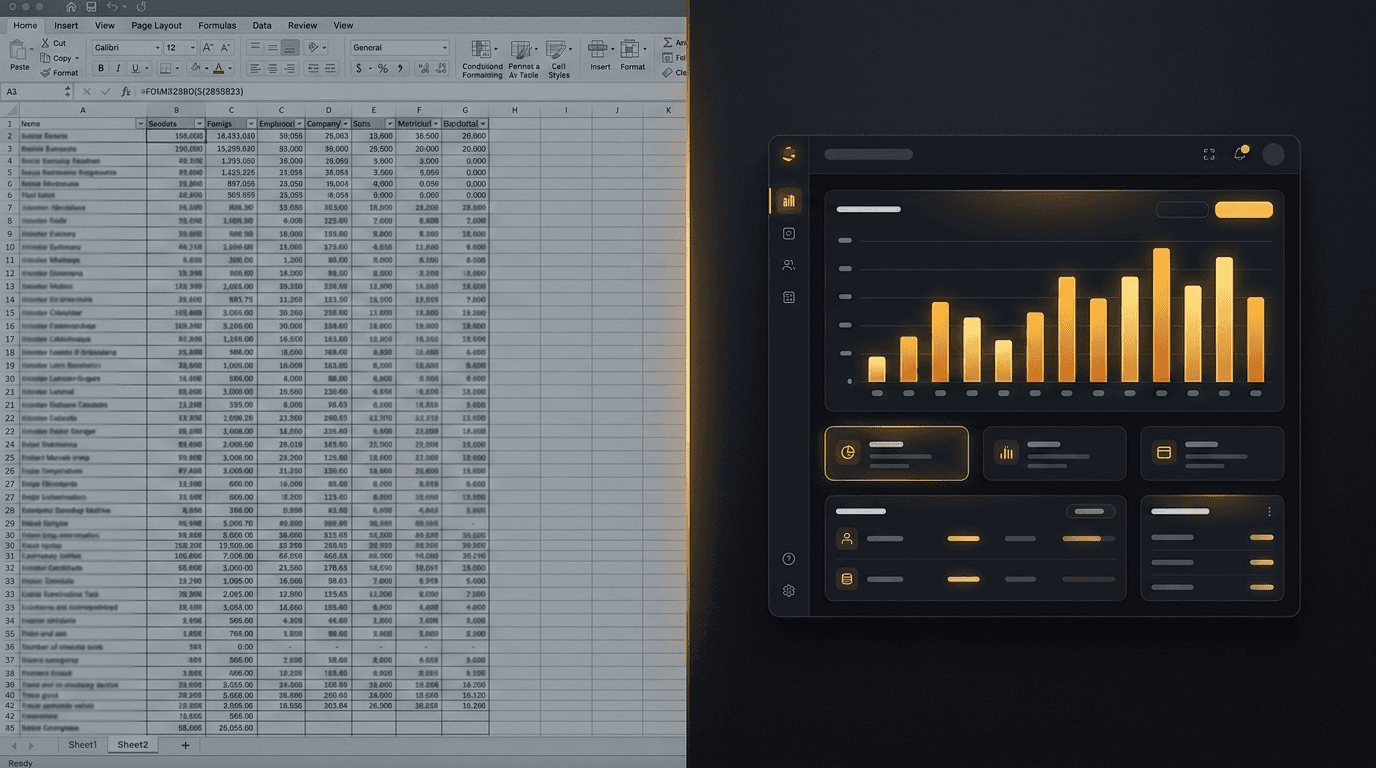Open the Calibri font dropdown
The height and width of the screenshot is (768, 1376).
[x=128, y=47]
